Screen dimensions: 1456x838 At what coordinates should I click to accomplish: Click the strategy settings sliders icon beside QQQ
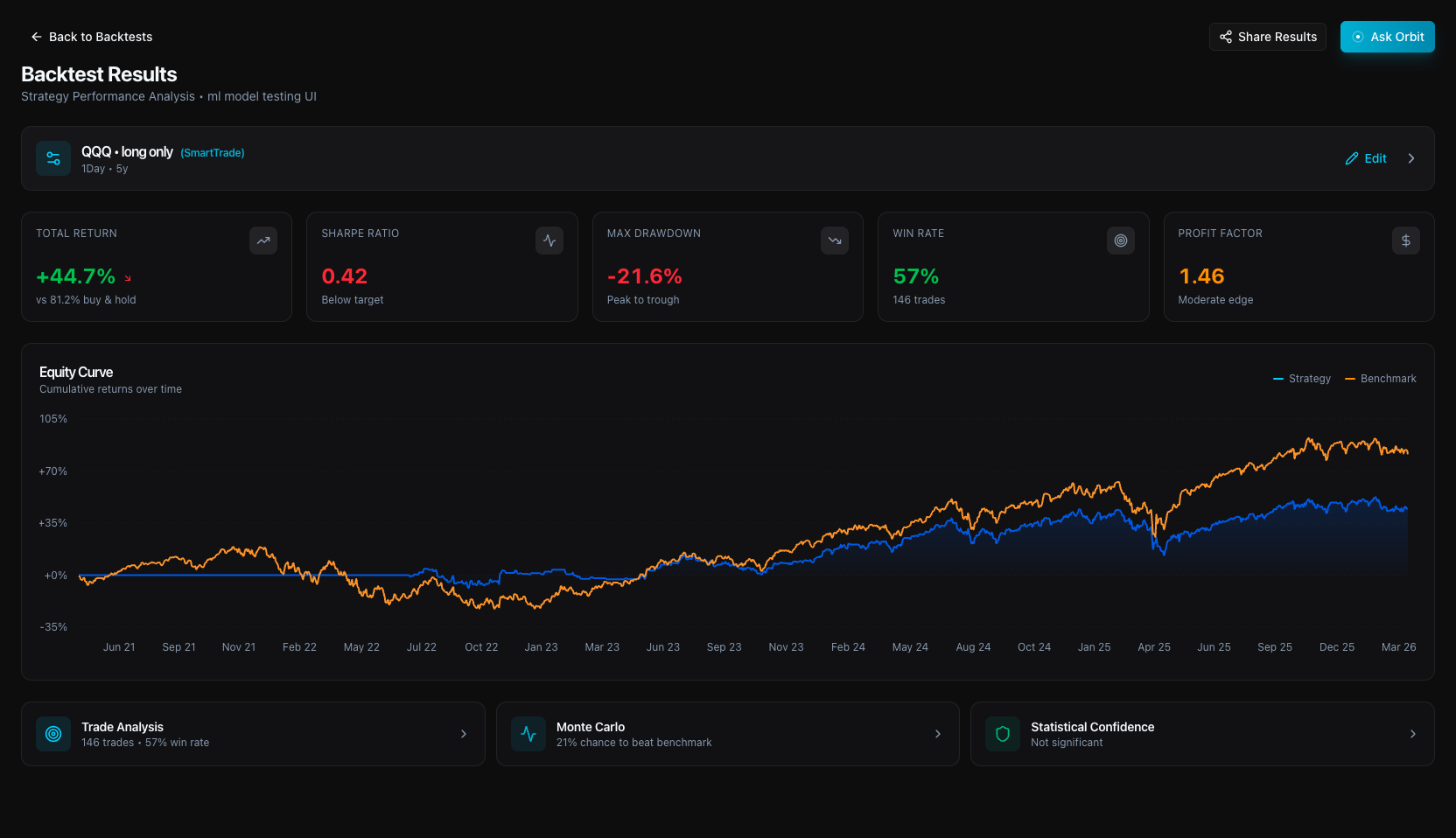(x=53, y=158)
